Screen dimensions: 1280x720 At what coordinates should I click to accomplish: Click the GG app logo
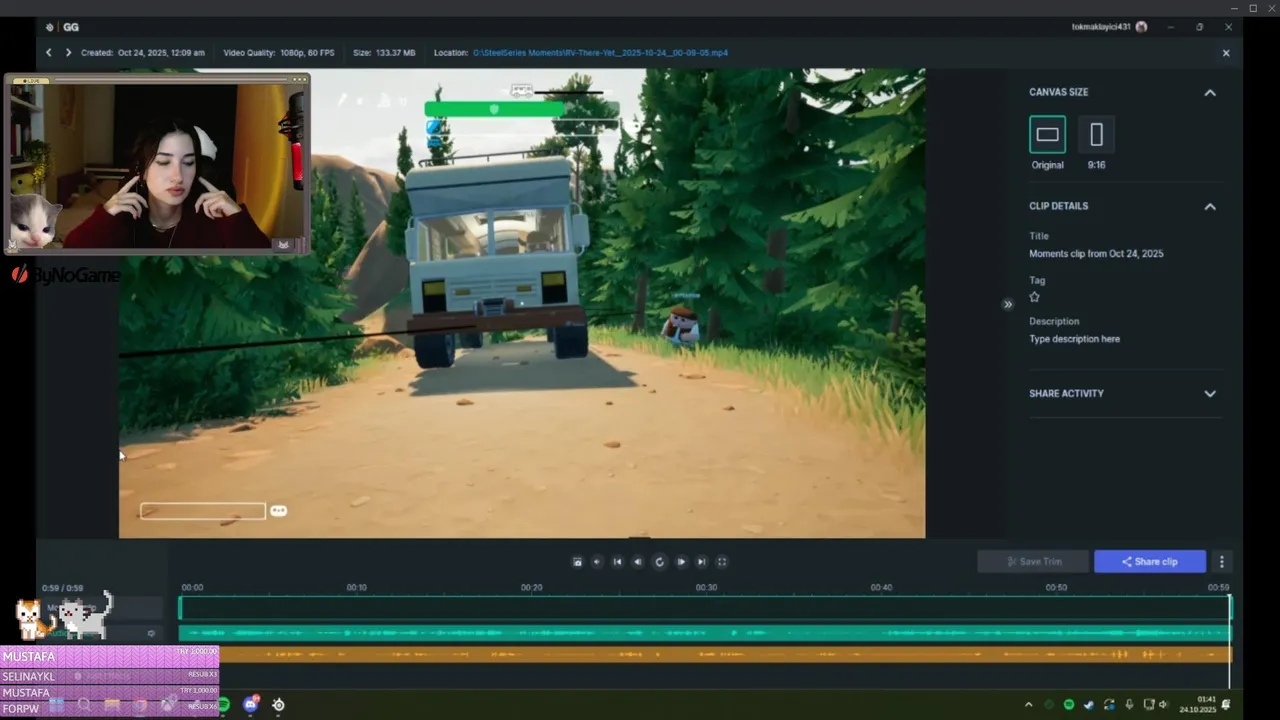pos(71,27)
